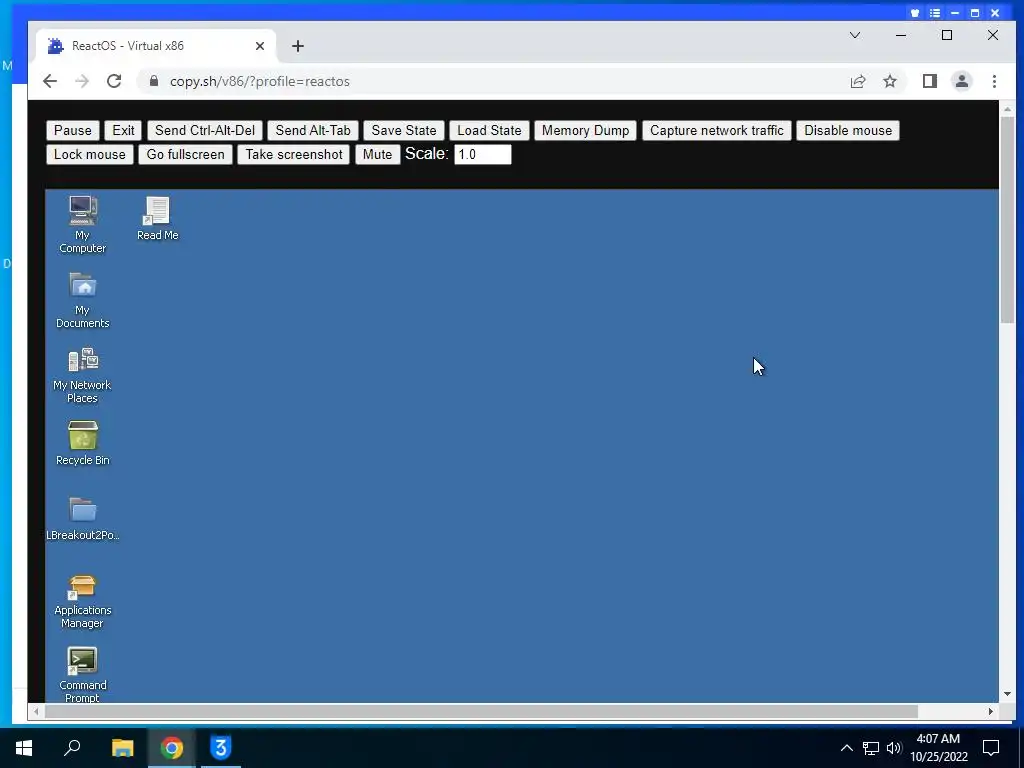This screenshot has height=768, width=1024.
Task: Select My Documents desktop icon
Action: coord(82,300)
